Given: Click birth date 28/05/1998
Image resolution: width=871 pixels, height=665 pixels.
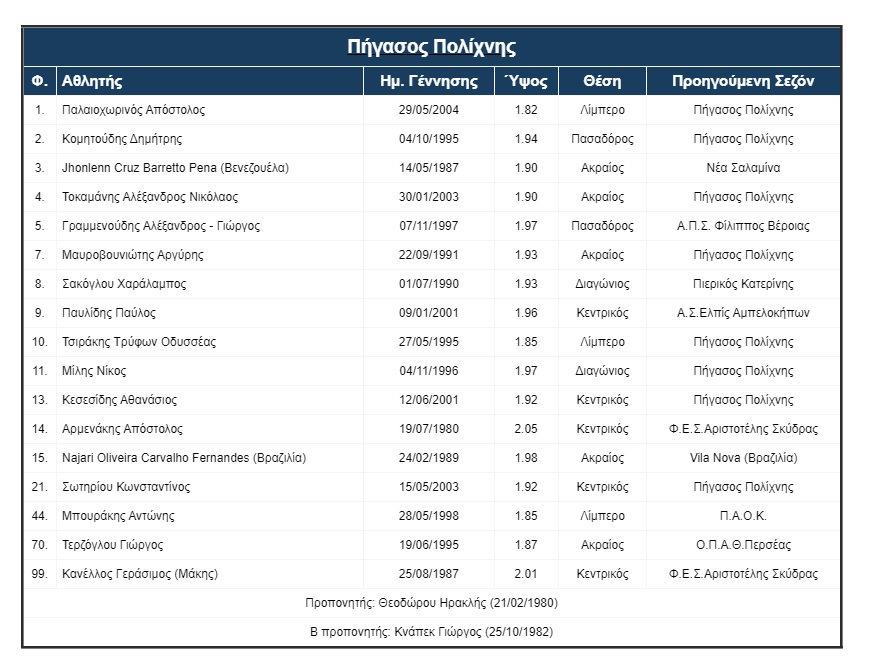Looking at the screenshot, I should (x=428, y=516).
